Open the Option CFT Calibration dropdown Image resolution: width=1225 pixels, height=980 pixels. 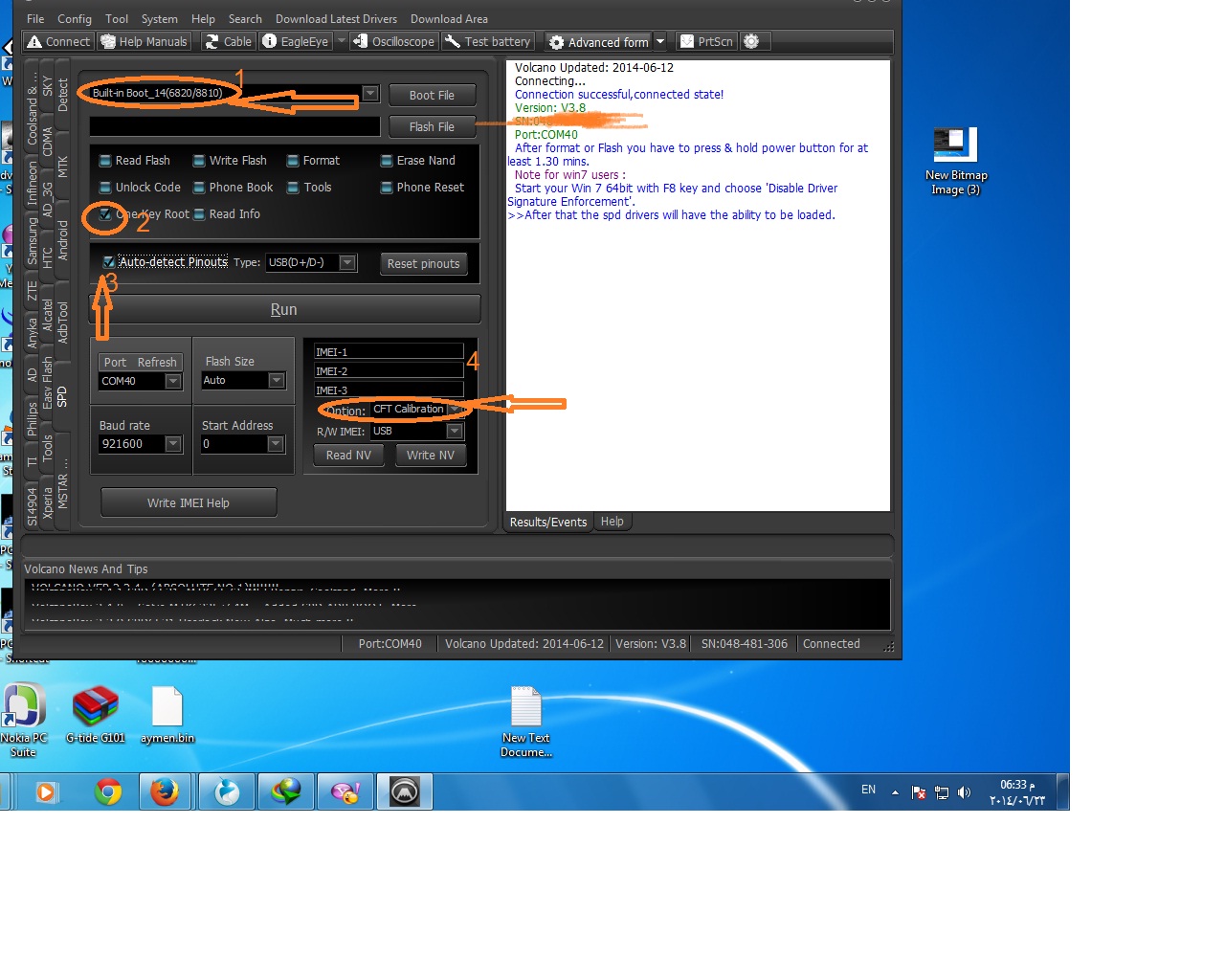(x=455, y=410)
